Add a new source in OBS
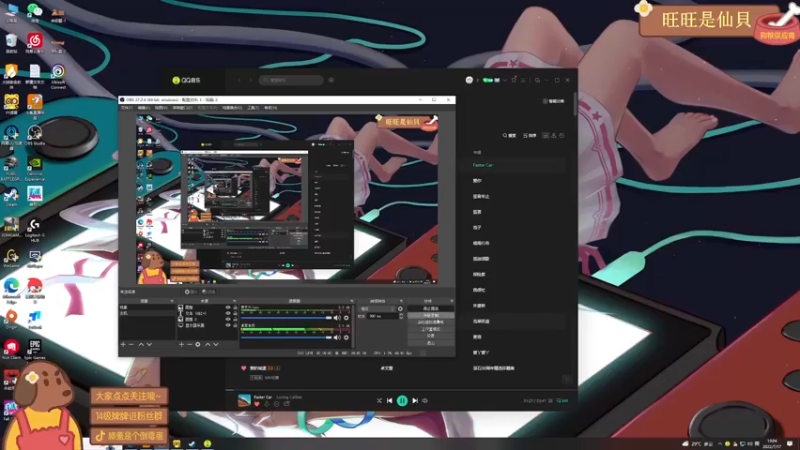This screenshot has width=800, height=450. (x=181, y=344)
